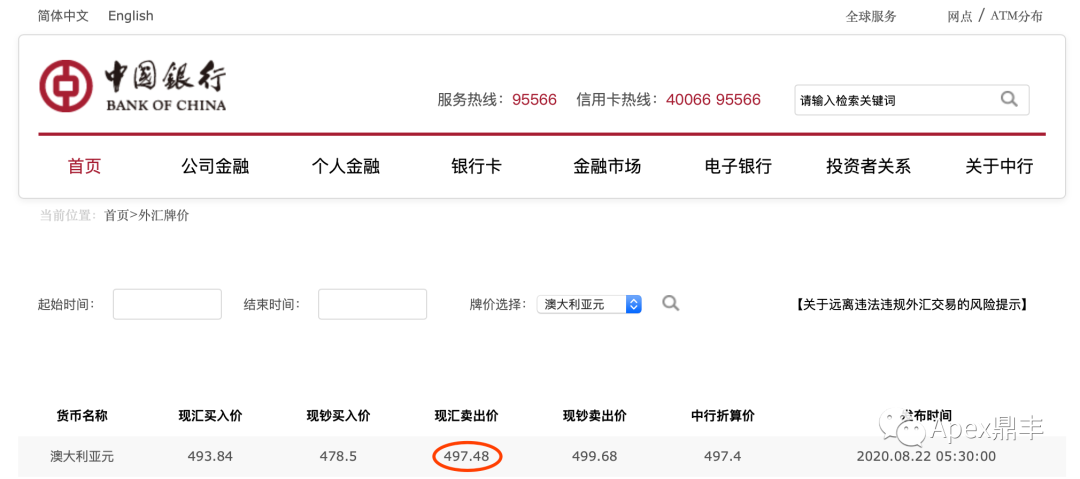This screenshot has width=1080, height=479.
Task: Click the magnifier icon in the top search box
Action: (x=1009, y=99)
